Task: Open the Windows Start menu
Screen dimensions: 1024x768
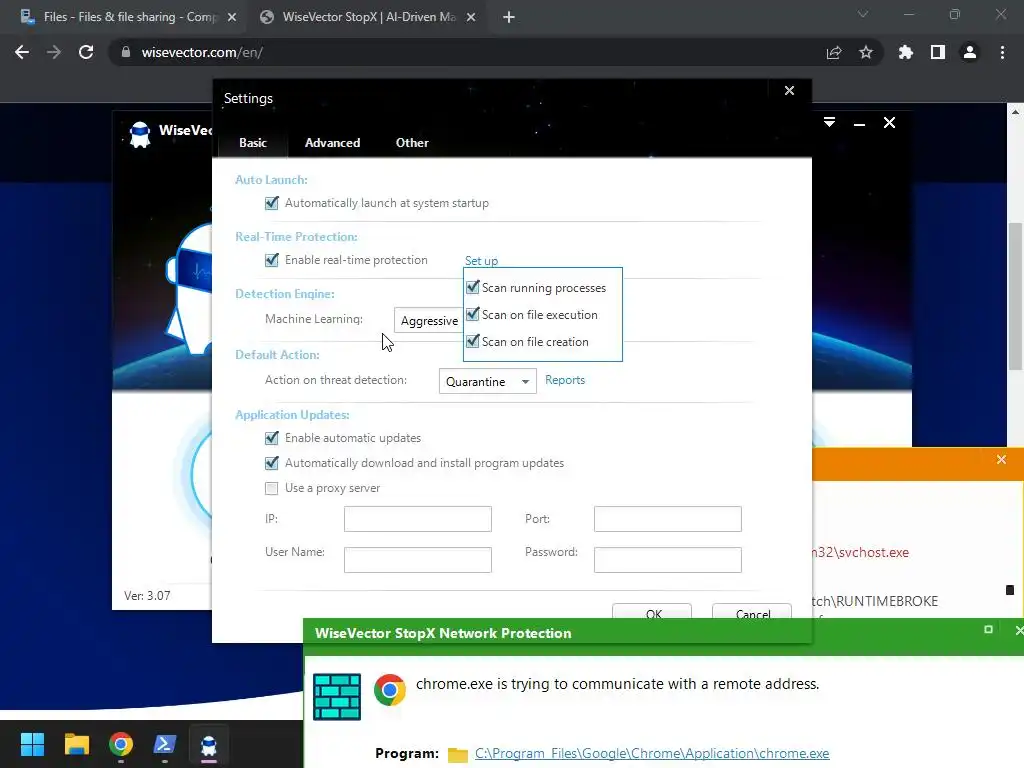Action: click(32, 744)
